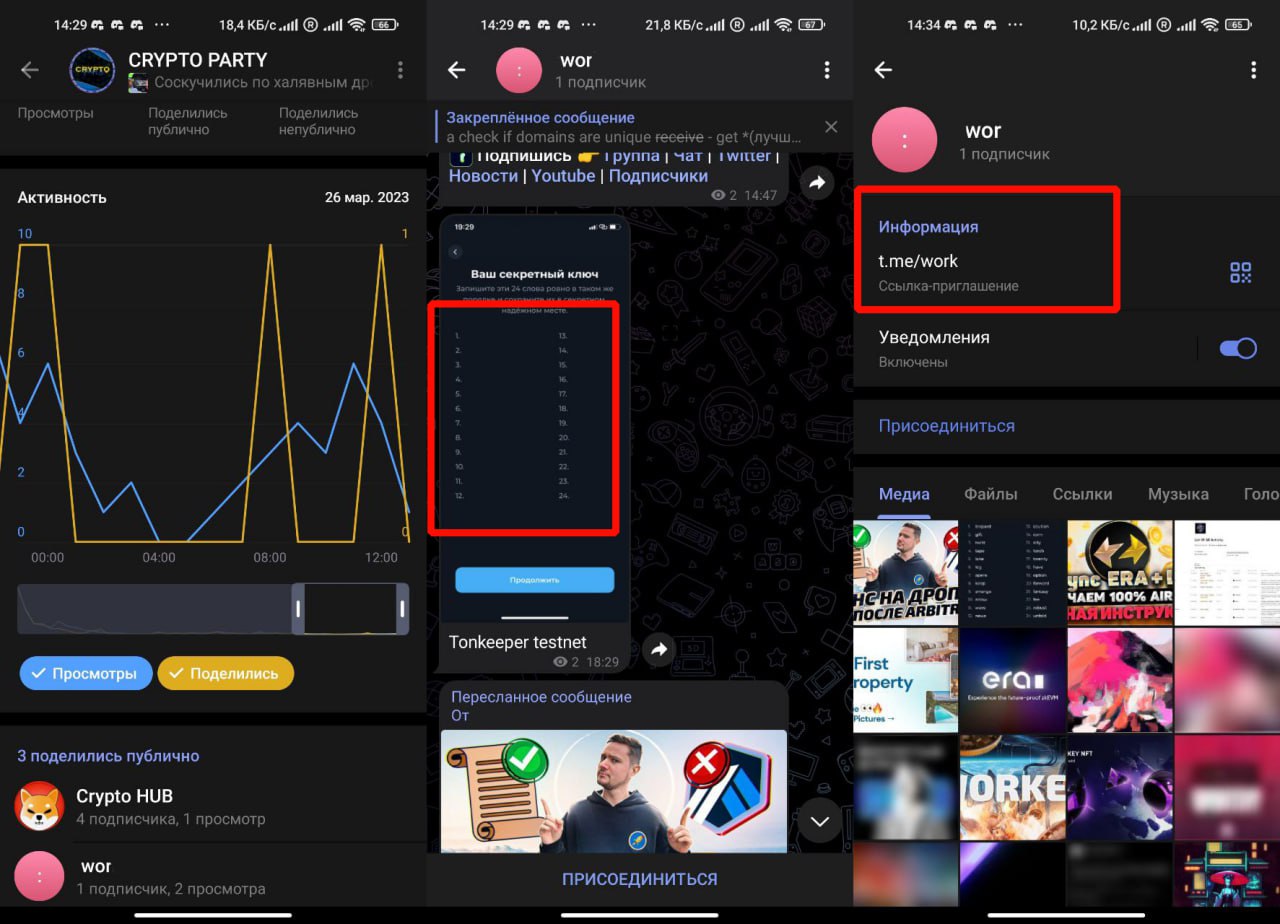Open the seed word list media thumbnail
The width and height of the screenshot is (1280, 924).
pyautogui.click(x=1012, y=573)
